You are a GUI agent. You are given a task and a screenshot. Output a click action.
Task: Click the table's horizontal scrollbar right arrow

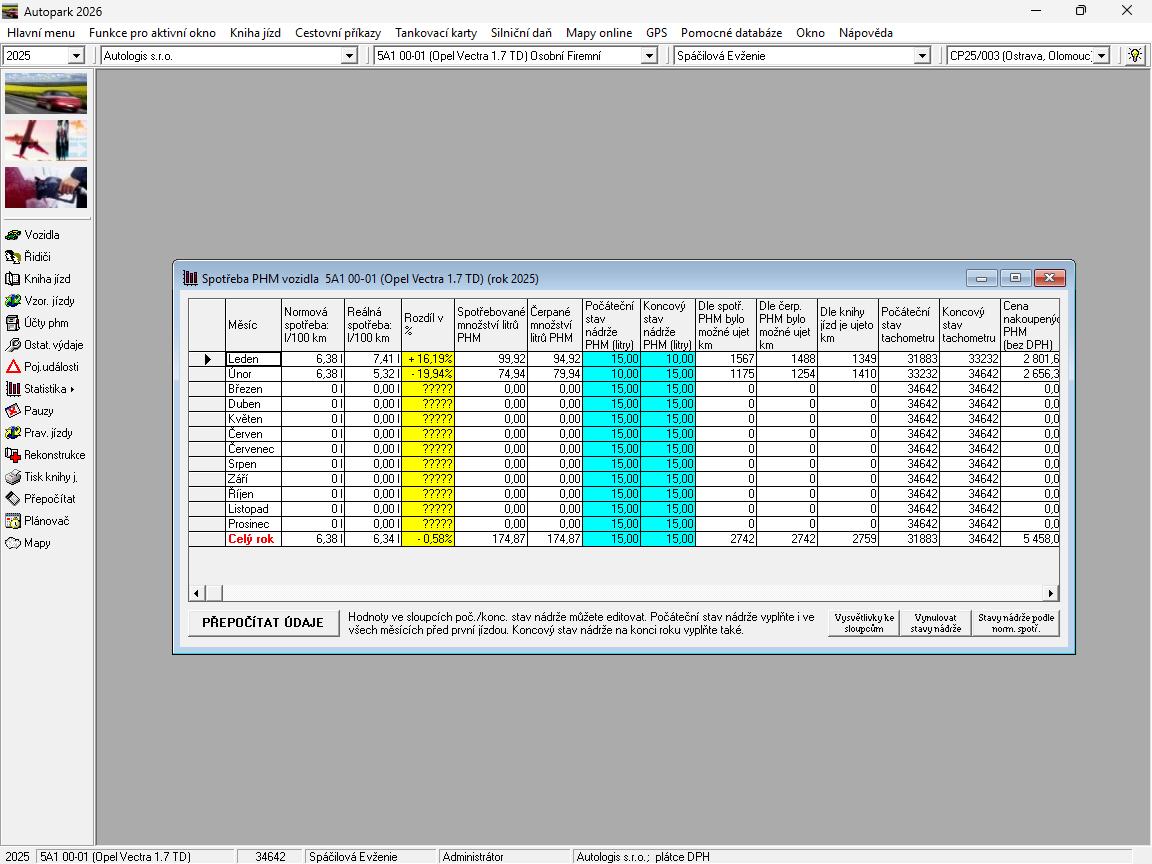[1050, 593]
